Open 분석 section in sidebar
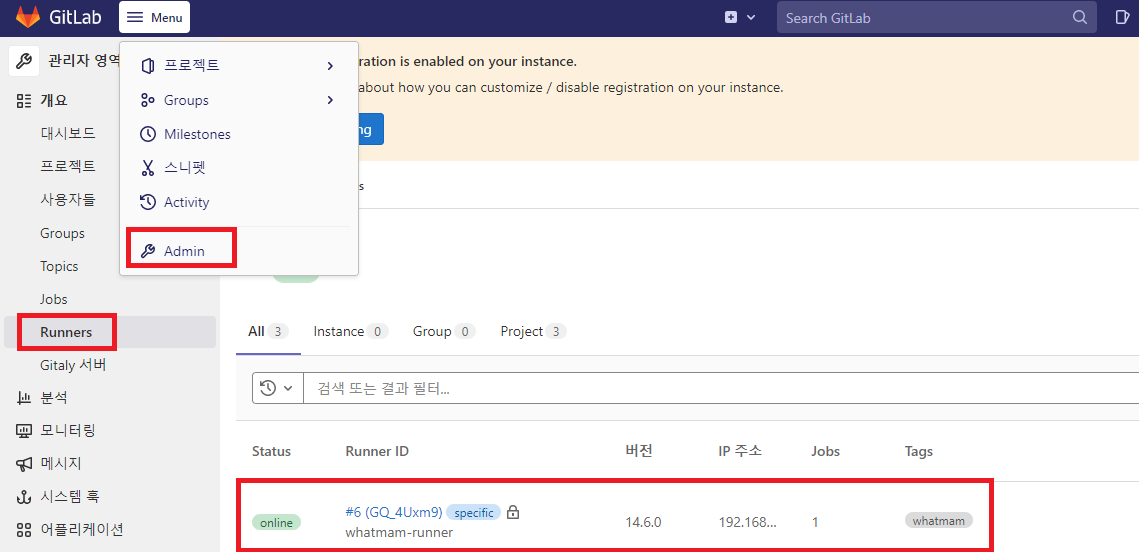The width and height of the screenshot is (1139, 552). 54,398
